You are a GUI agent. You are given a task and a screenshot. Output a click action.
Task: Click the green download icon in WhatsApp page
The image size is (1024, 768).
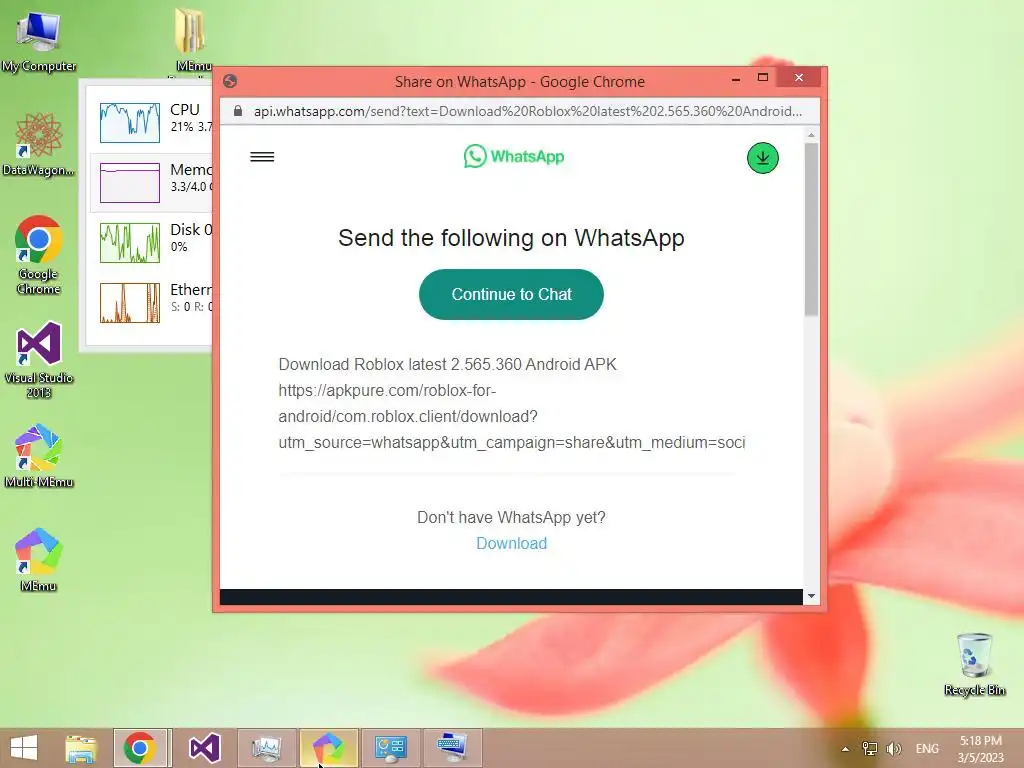[x=762, y=158]
